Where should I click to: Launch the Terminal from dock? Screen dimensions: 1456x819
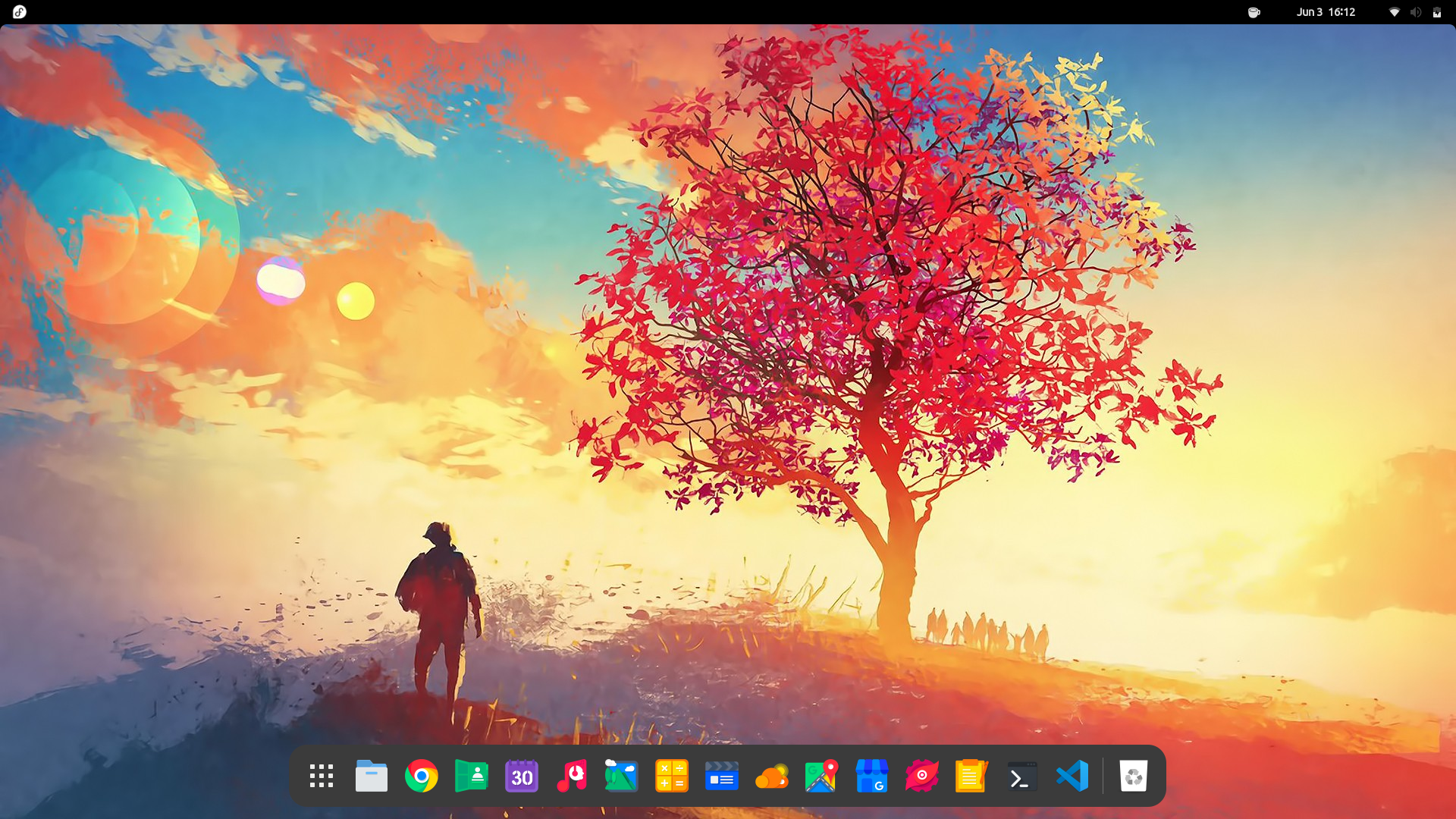point(1022,776)
